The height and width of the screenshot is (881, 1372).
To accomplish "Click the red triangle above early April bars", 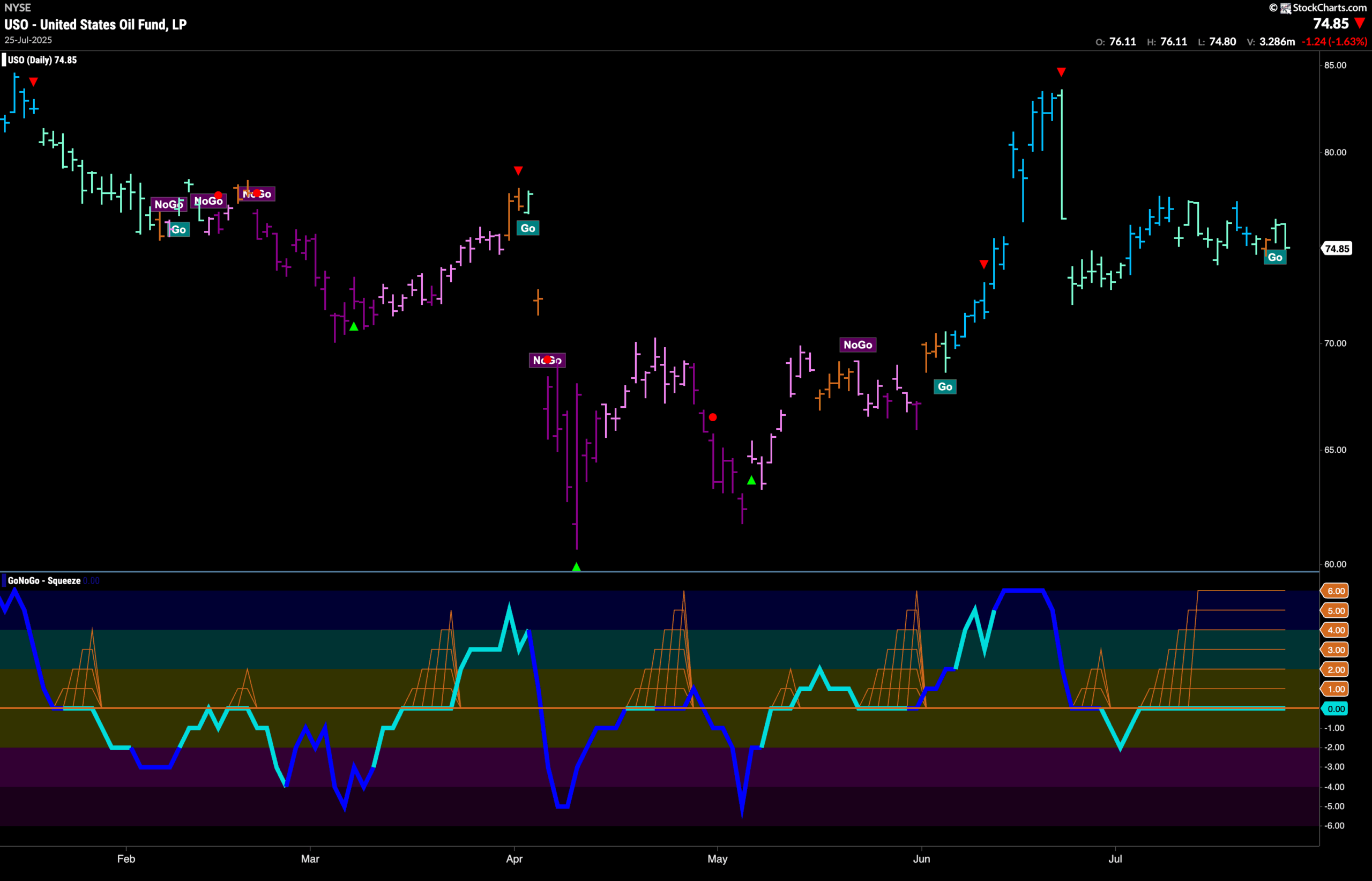I will 518,170.
